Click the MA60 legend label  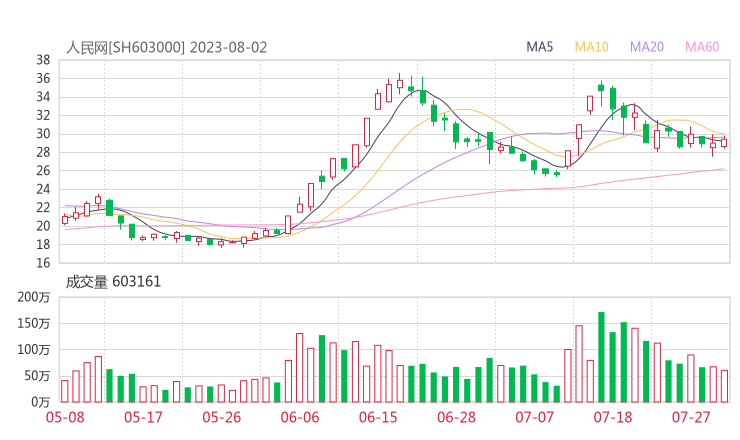[702, 47]
